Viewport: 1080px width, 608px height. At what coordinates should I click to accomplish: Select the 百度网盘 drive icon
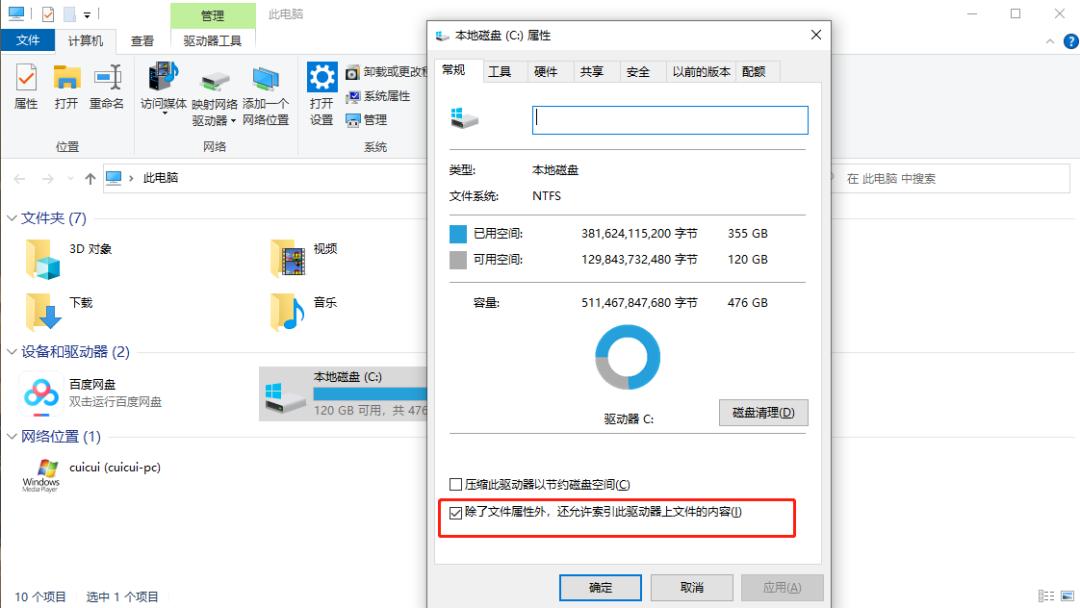click(41, 394)
